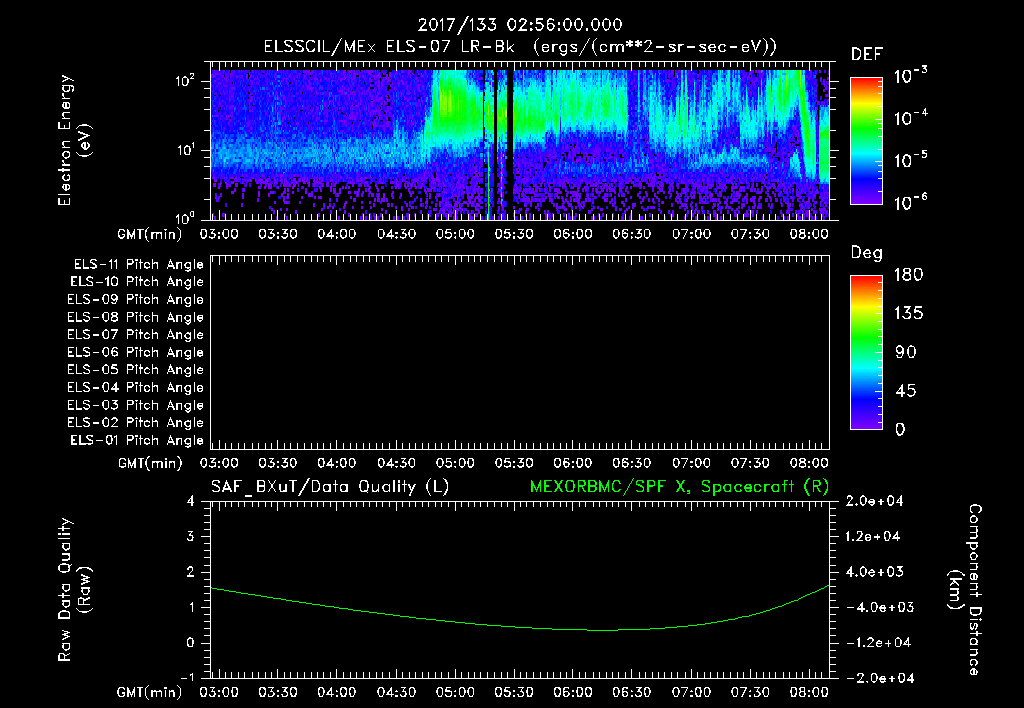Viewport: 1024px width, 708px height.
Task: Click GMT(min) label under the spectrogram panel
Action: (150, 234)
